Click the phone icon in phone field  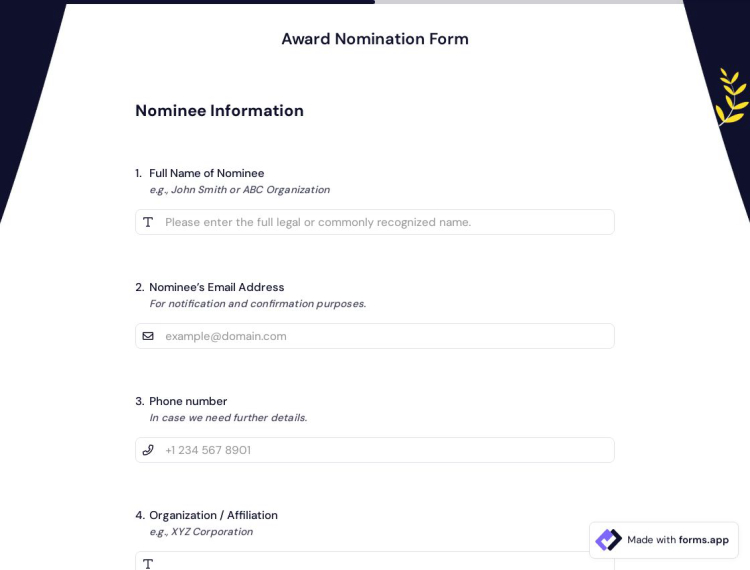[148, 450]
